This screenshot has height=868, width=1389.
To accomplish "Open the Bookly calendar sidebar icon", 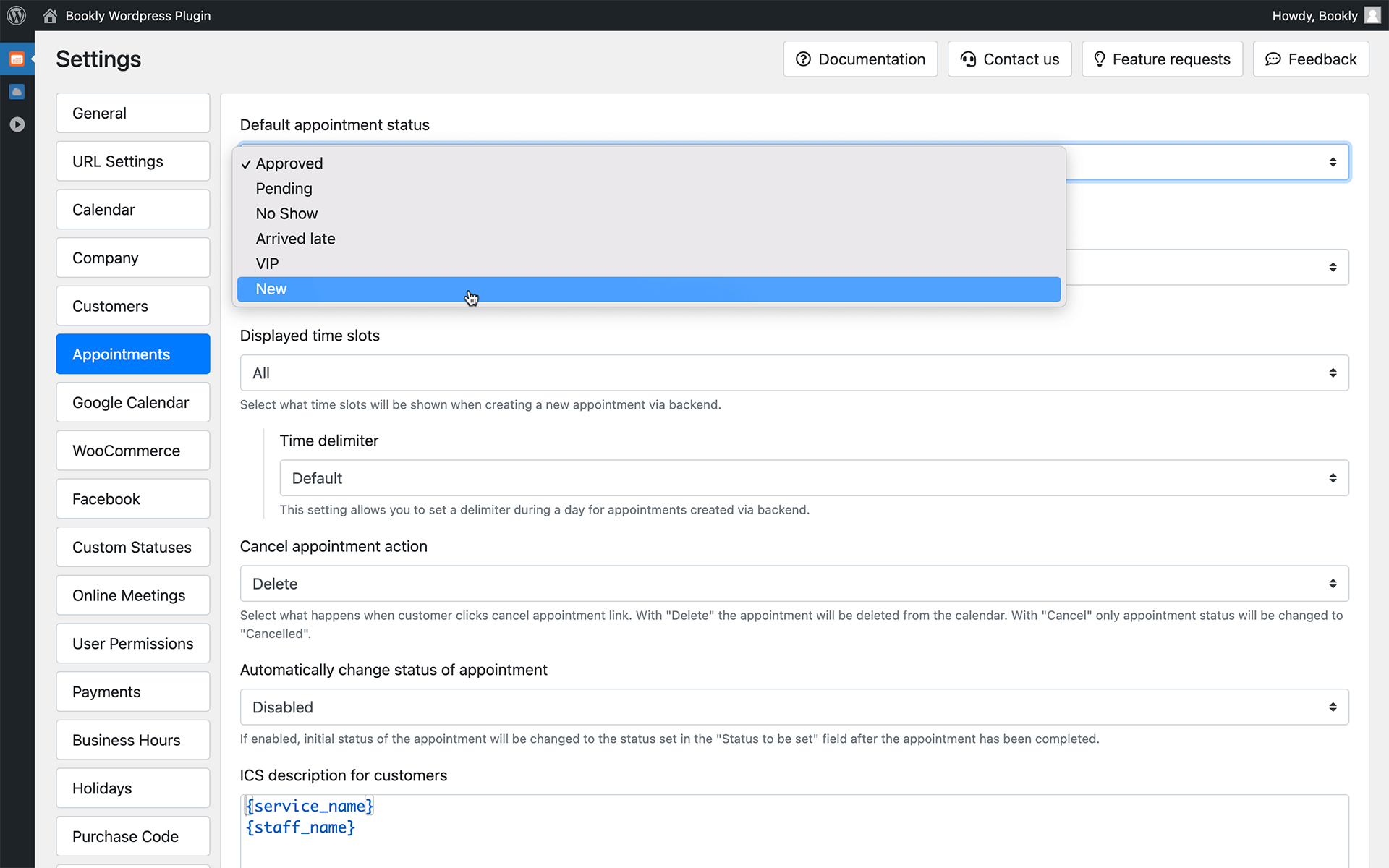I will tap(17, 59).
